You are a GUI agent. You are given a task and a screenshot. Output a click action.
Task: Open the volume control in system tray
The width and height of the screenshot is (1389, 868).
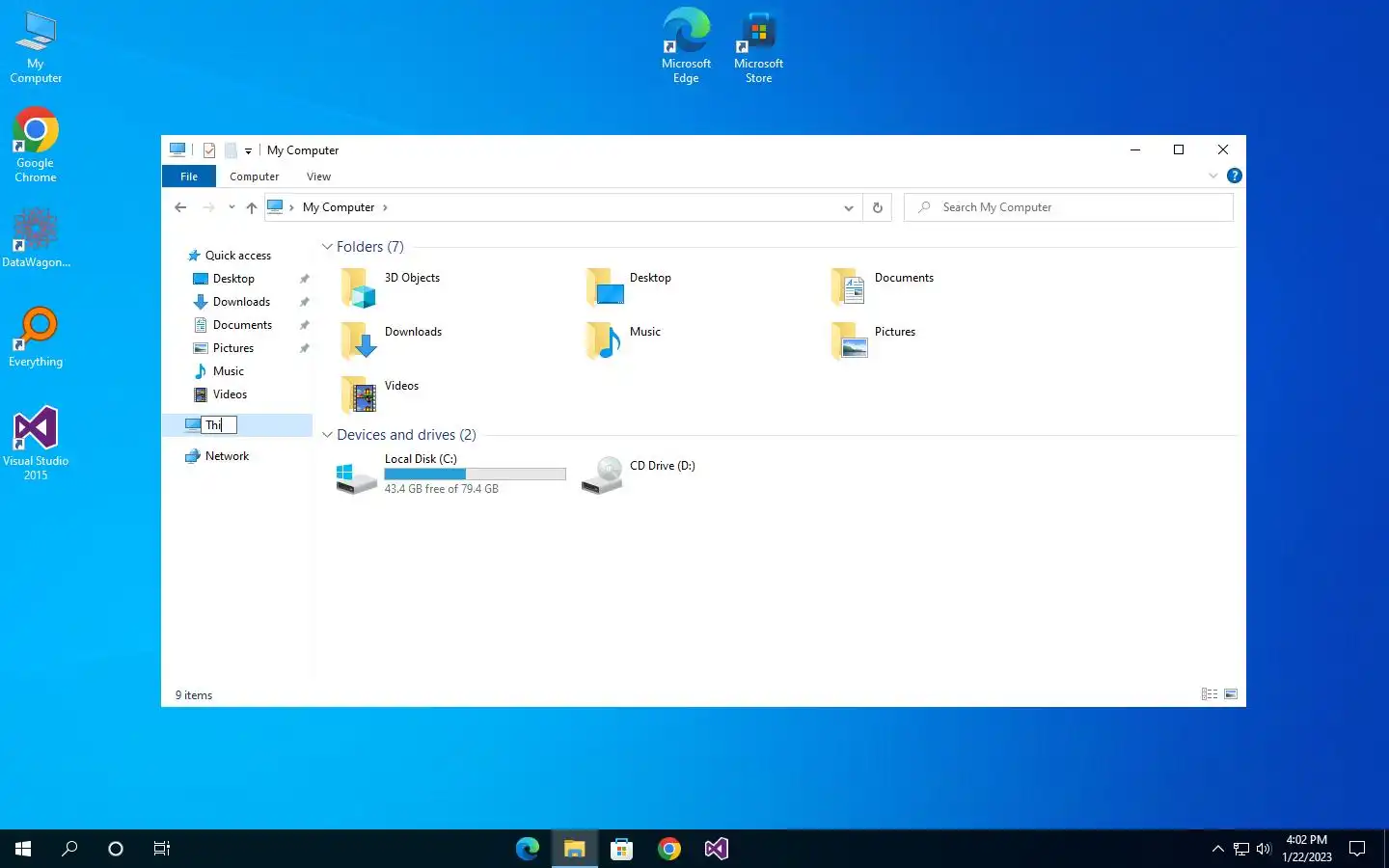point(1264,849)
